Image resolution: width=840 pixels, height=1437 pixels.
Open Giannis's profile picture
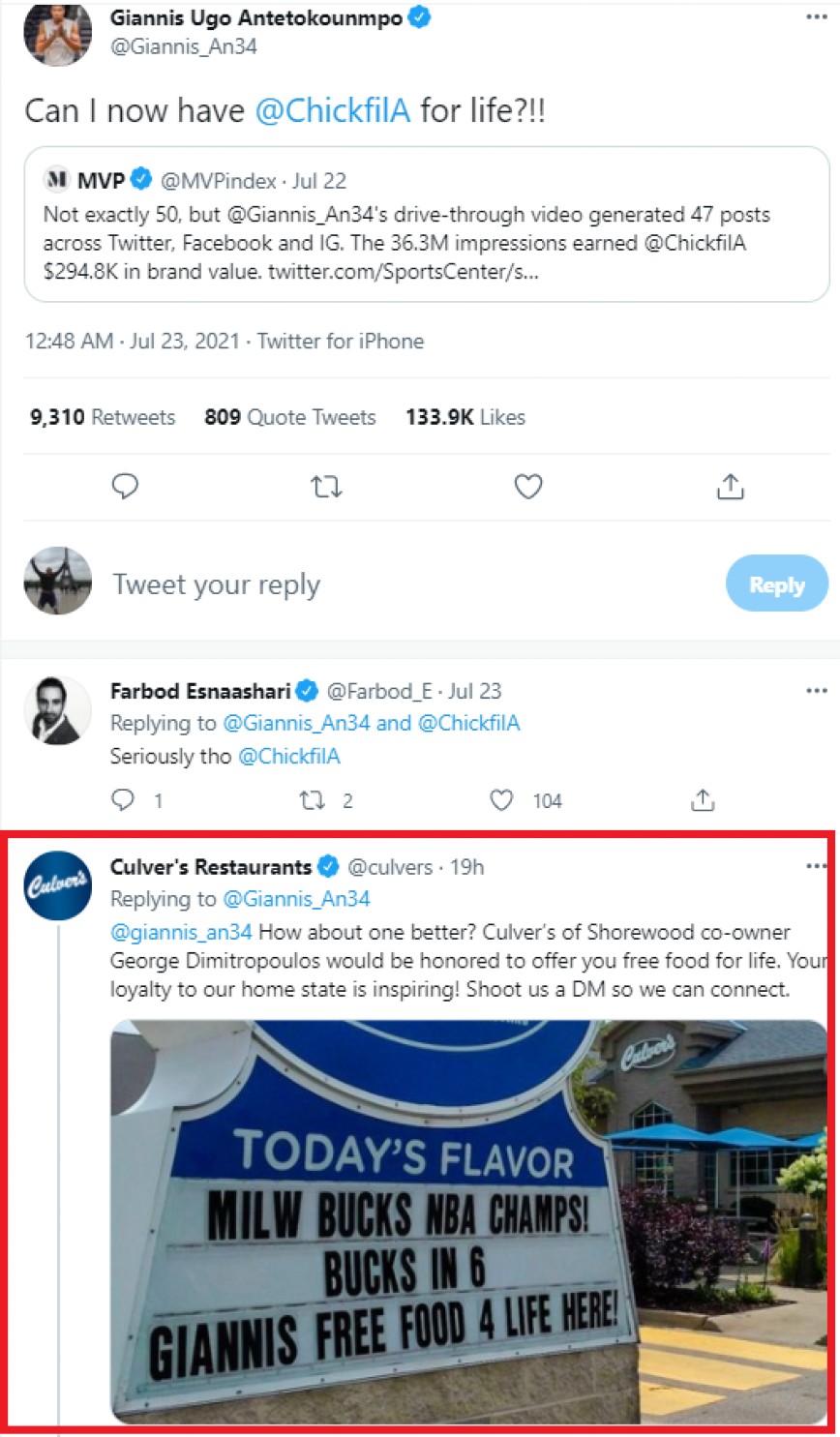(57, 34)
